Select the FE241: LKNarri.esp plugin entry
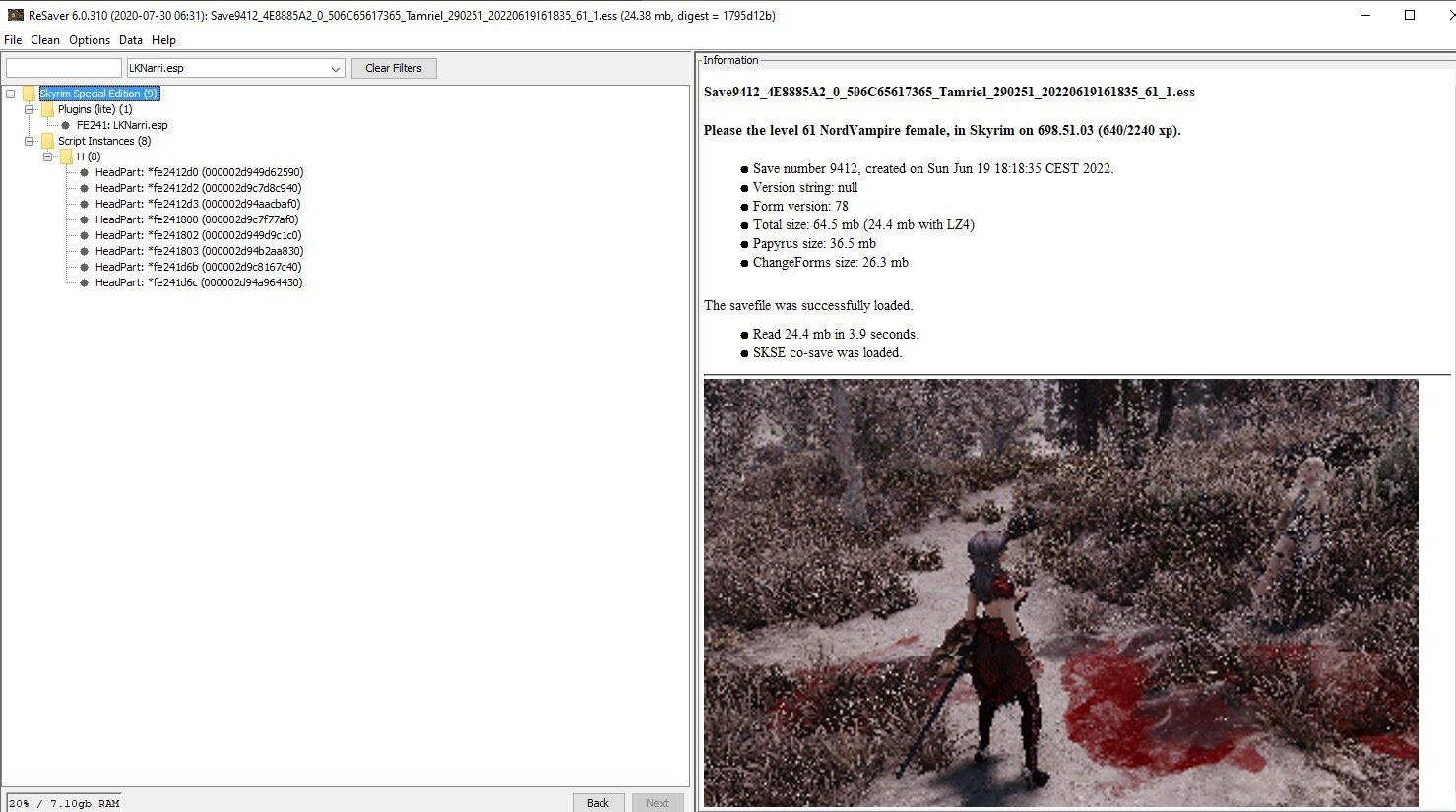Viewport: 1456px width, 812px height. (122, 125)
